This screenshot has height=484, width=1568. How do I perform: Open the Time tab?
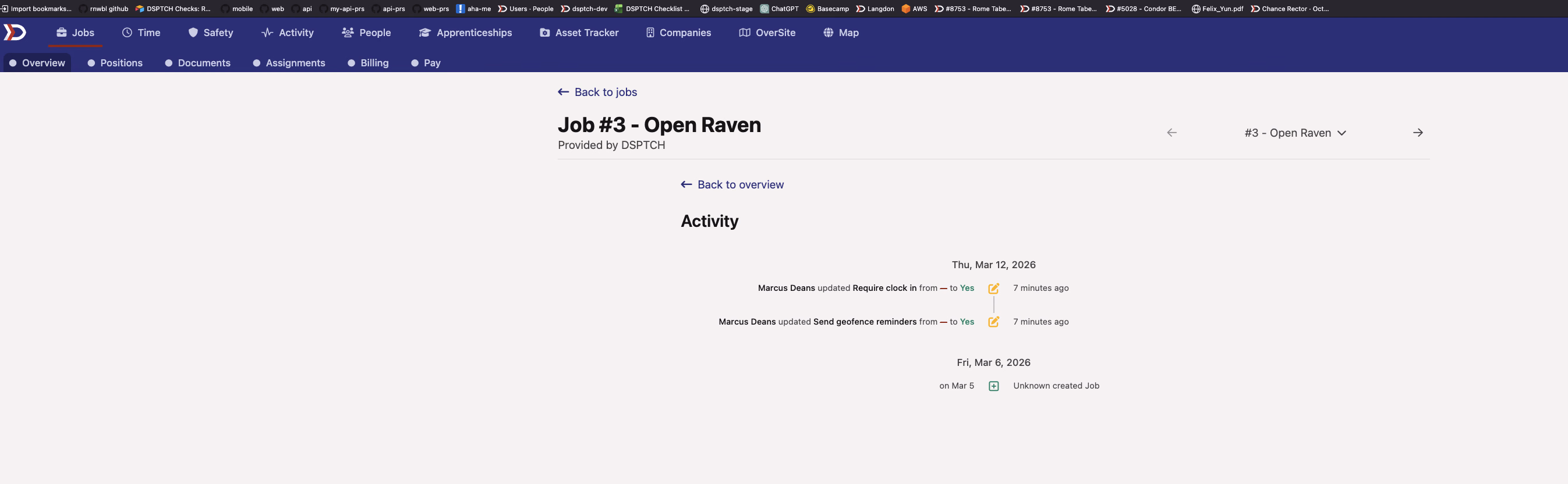tap(141, 33)
